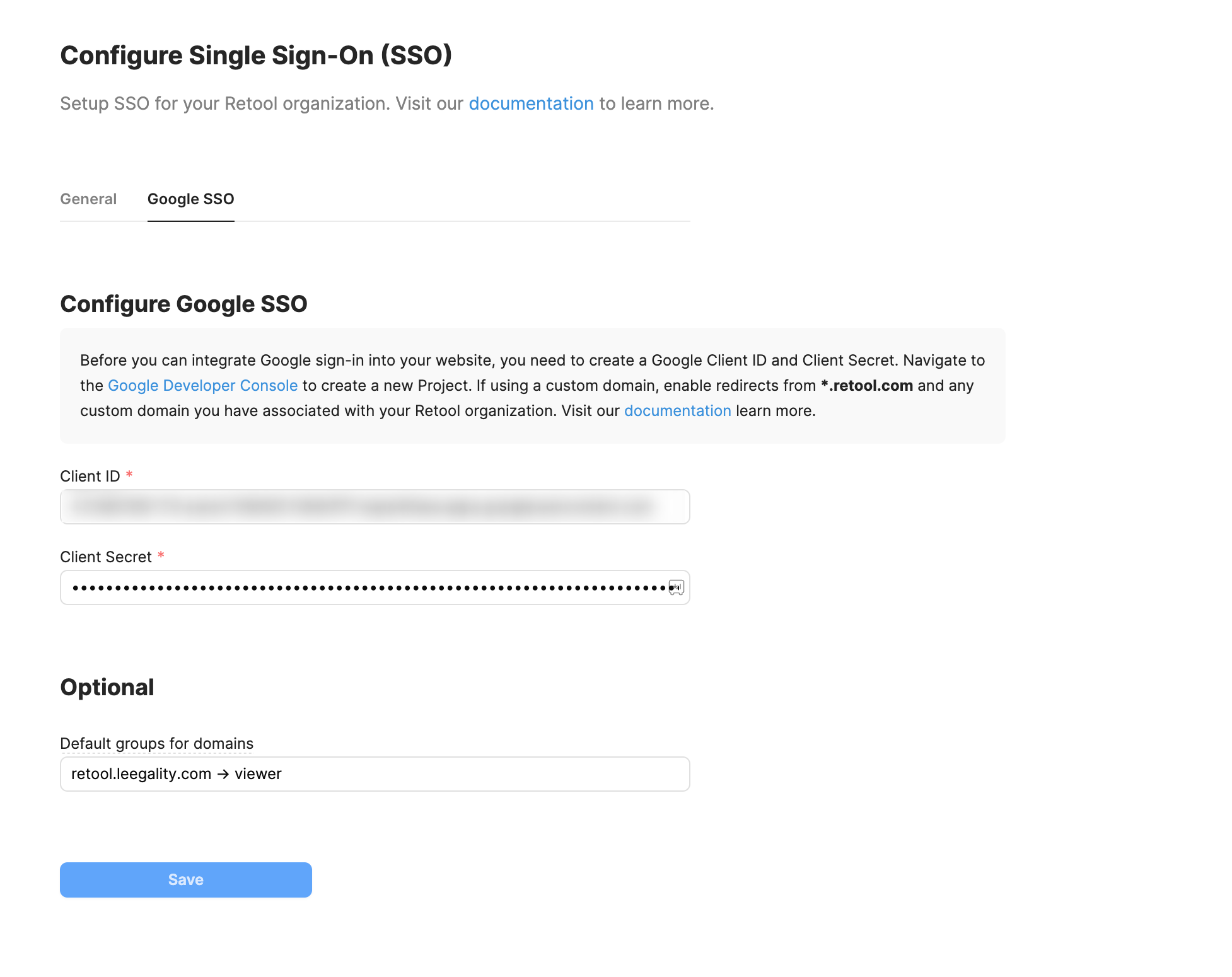Open the Google Developer Console link
Image resolution: width=1232 pixels, height=977 pixels.
[x=202, y=386]
